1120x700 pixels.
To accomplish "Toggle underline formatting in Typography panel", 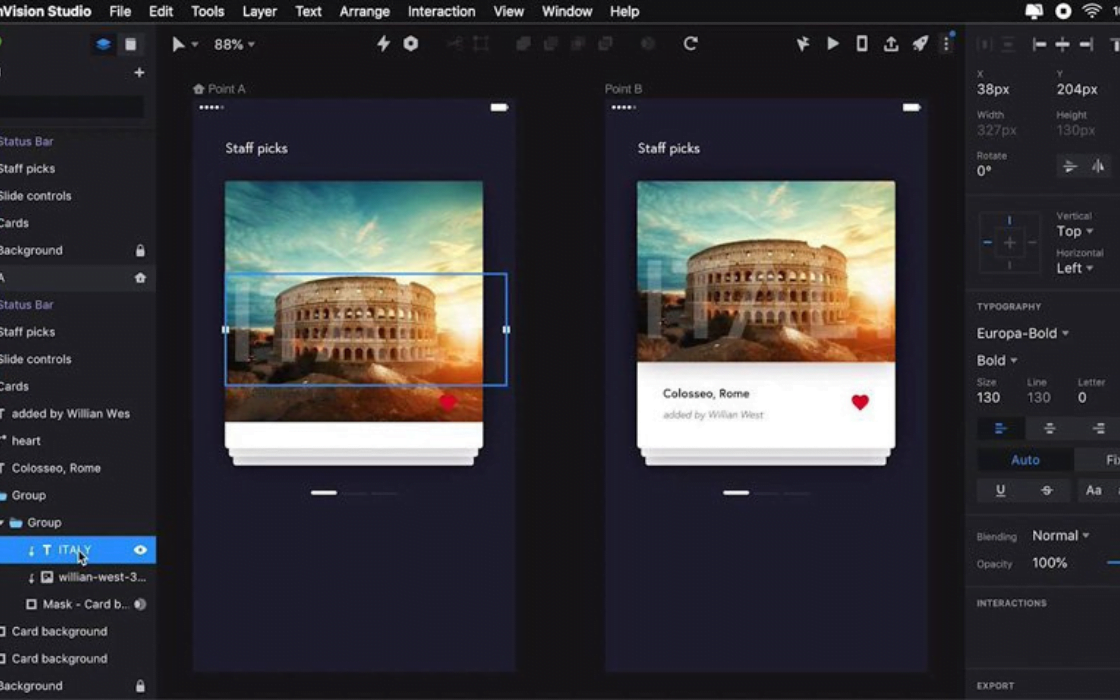I will click(999, 490).
